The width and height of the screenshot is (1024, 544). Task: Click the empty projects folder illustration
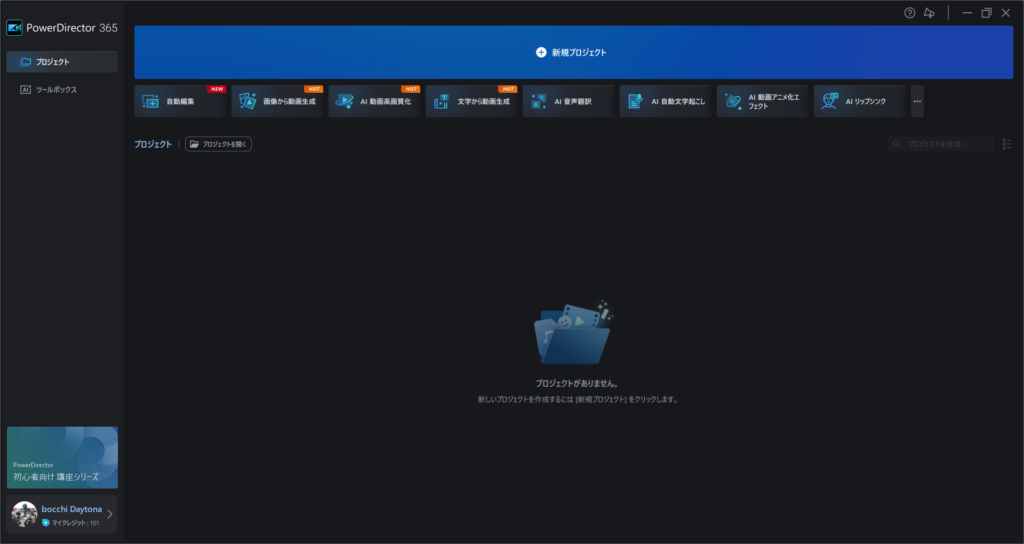[x=573, y=332]
